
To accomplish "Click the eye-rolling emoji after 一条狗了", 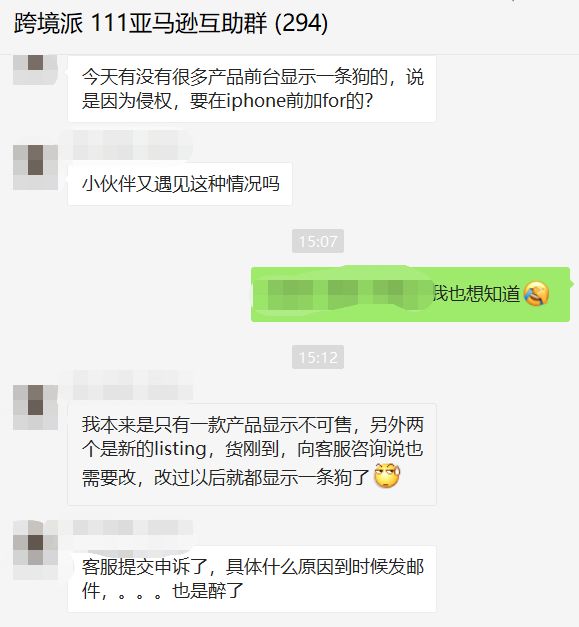I will (x=387, y=475).
